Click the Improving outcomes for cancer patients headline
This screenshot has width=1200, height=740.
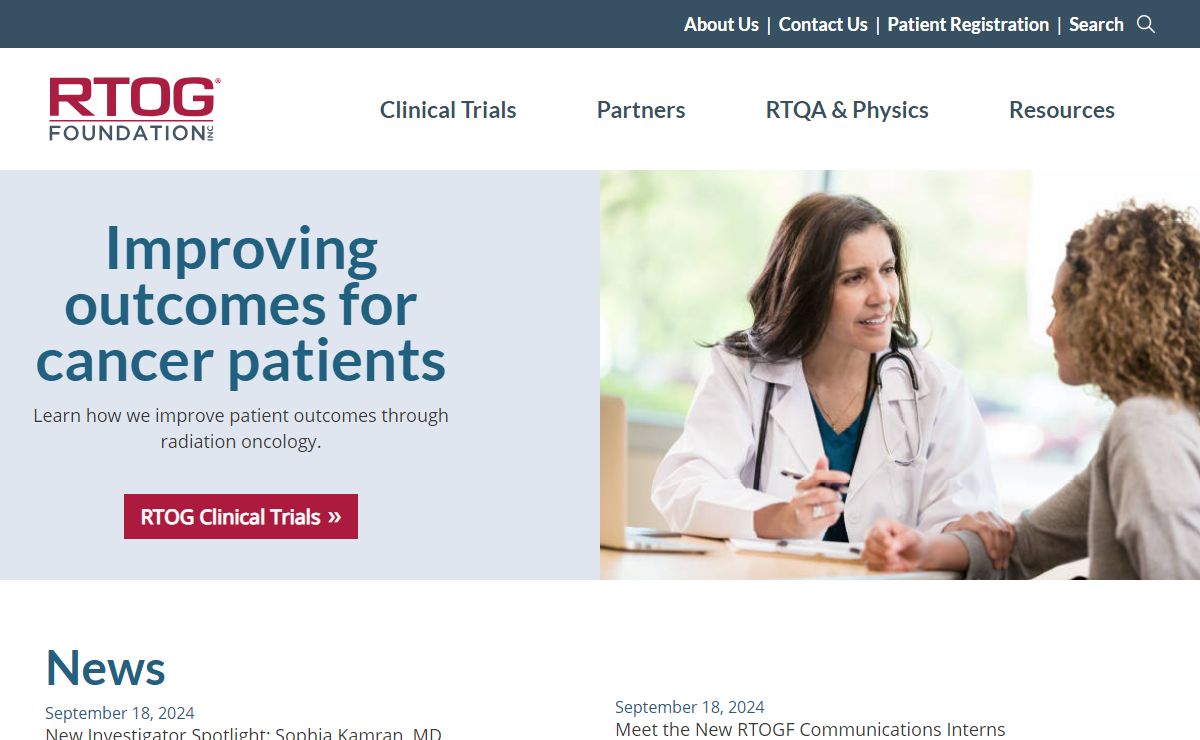click(241, 304)
